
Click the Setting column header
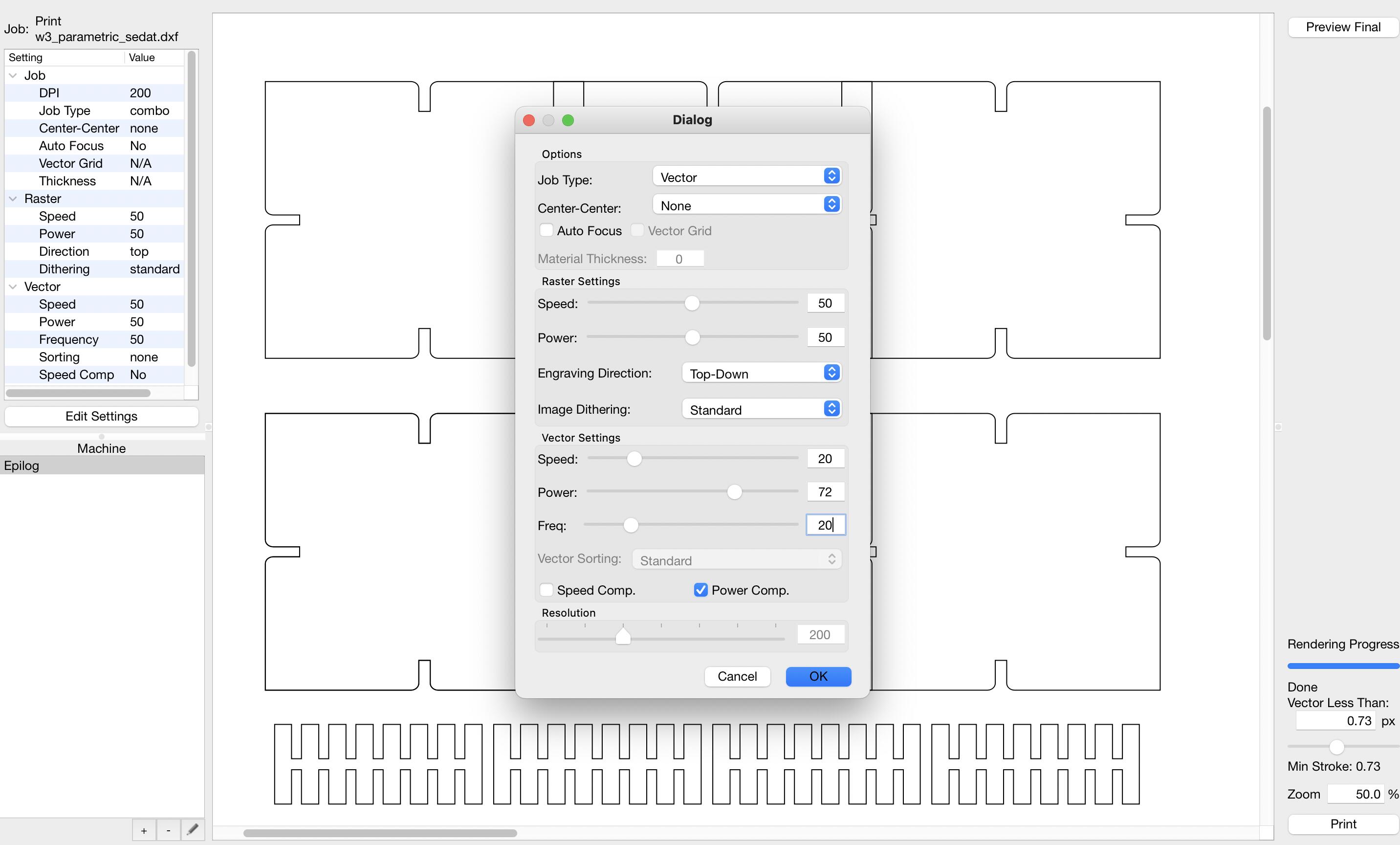[x=64, y=57]
